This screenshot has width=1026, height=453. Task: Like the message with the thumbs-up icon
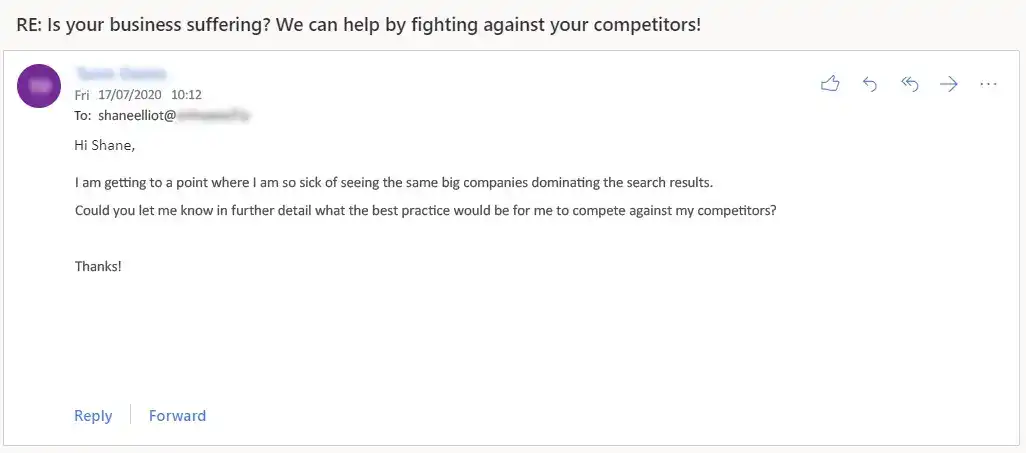(830, 84)
